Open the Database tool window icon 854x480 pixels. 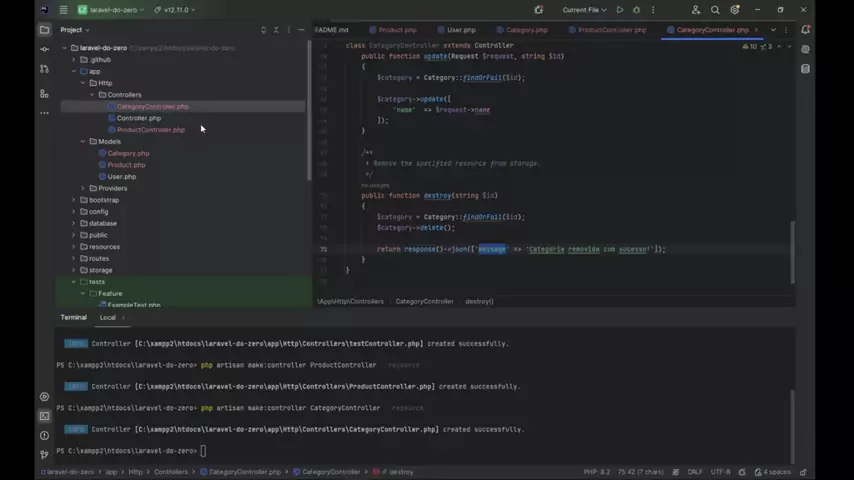[806, 69]
